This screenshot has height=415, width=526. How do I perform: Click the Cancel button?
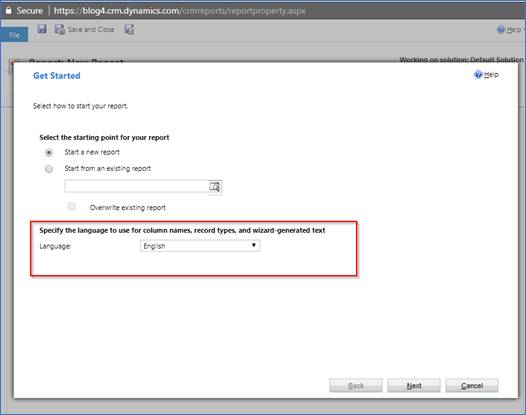[x=472, y=385]
